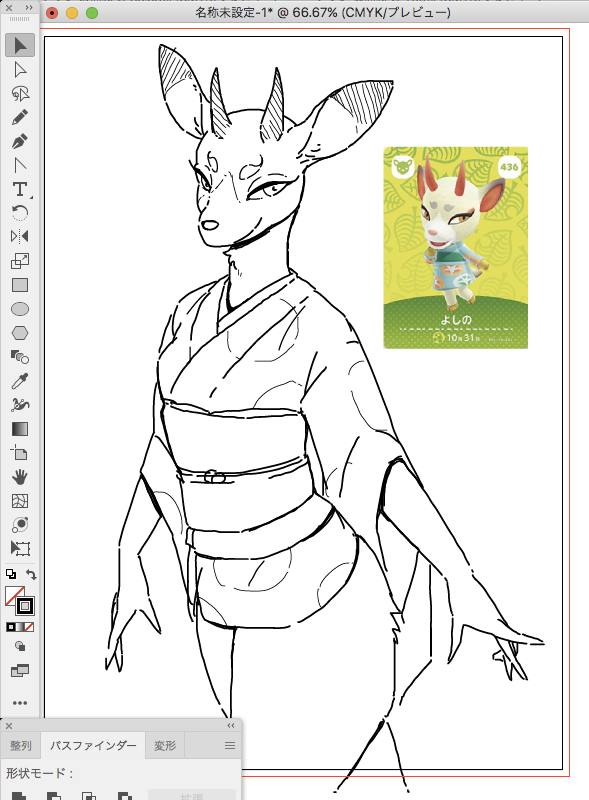
Task: Open the Change Screen Mode icon
Action: pos(20,670)
